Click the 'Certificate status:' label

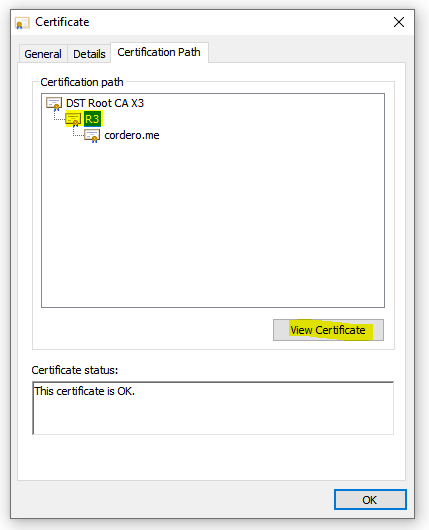pyautogui.click(x=75, y=370)
